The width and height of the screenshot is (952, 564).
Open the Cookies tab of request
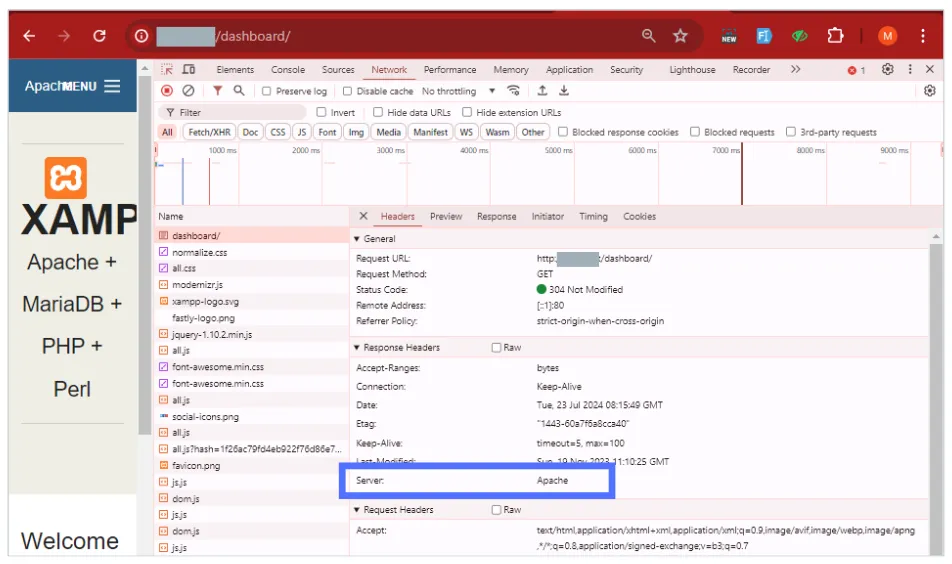(x=639, y=217)
